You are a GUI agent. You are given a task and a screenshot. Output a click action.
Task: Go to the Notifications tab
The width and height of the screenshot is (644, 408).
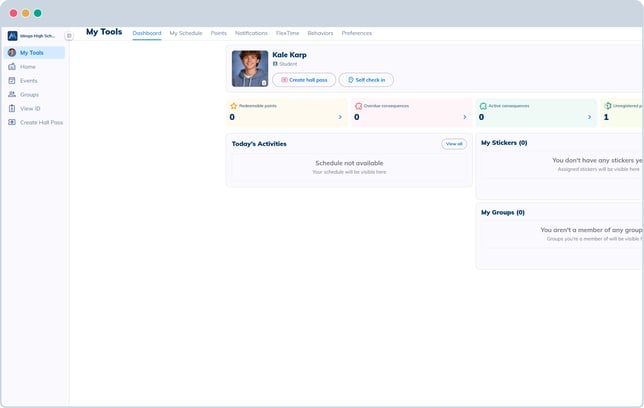(x=251, y=33)
